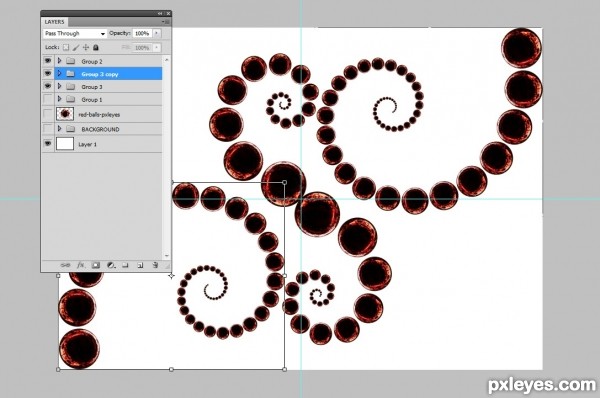Select the Layer 1 name

pyautogui.click(x=88, y=144)
